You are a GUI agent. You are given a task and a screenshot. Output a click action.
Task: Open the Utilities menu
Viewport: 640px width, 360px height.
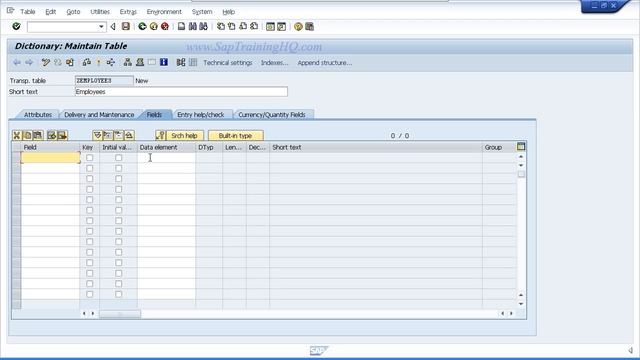(100, 12)
